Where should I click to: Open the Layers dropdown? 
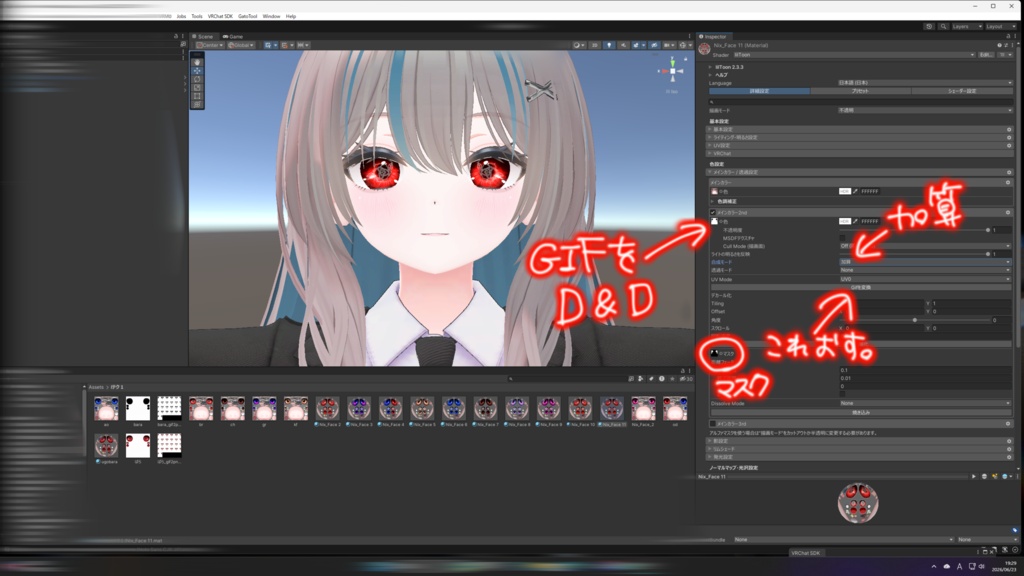click(966, 26)
